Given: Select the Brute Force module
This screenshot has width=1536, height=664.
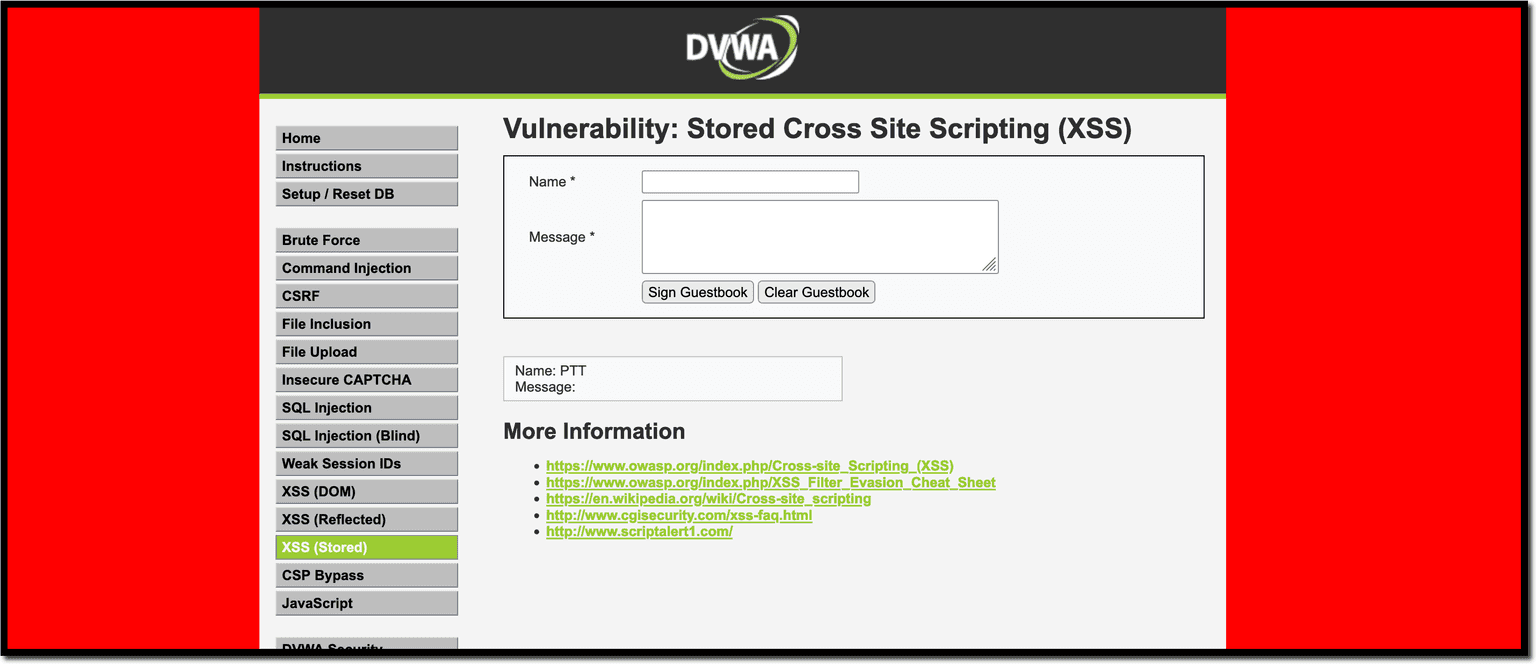Looking at the screenshot, I should (366, 239).
